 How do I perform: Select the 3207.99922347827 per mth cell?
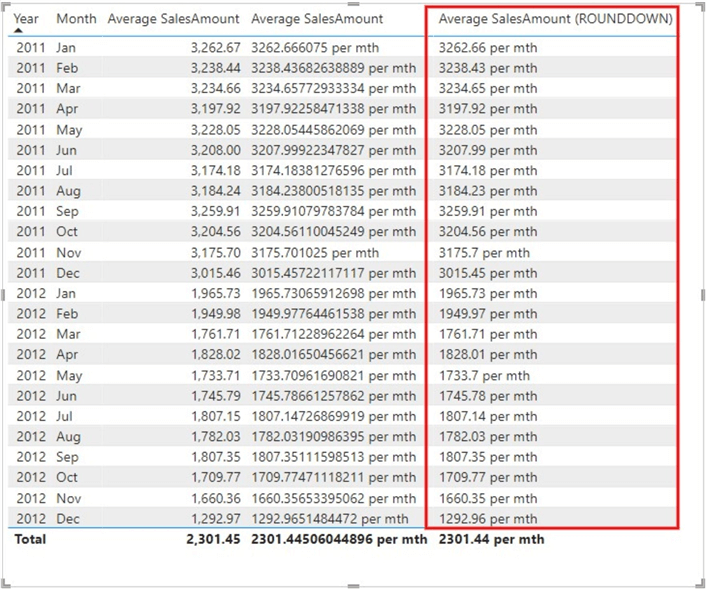pyautogui.click(x=333, y=150)
